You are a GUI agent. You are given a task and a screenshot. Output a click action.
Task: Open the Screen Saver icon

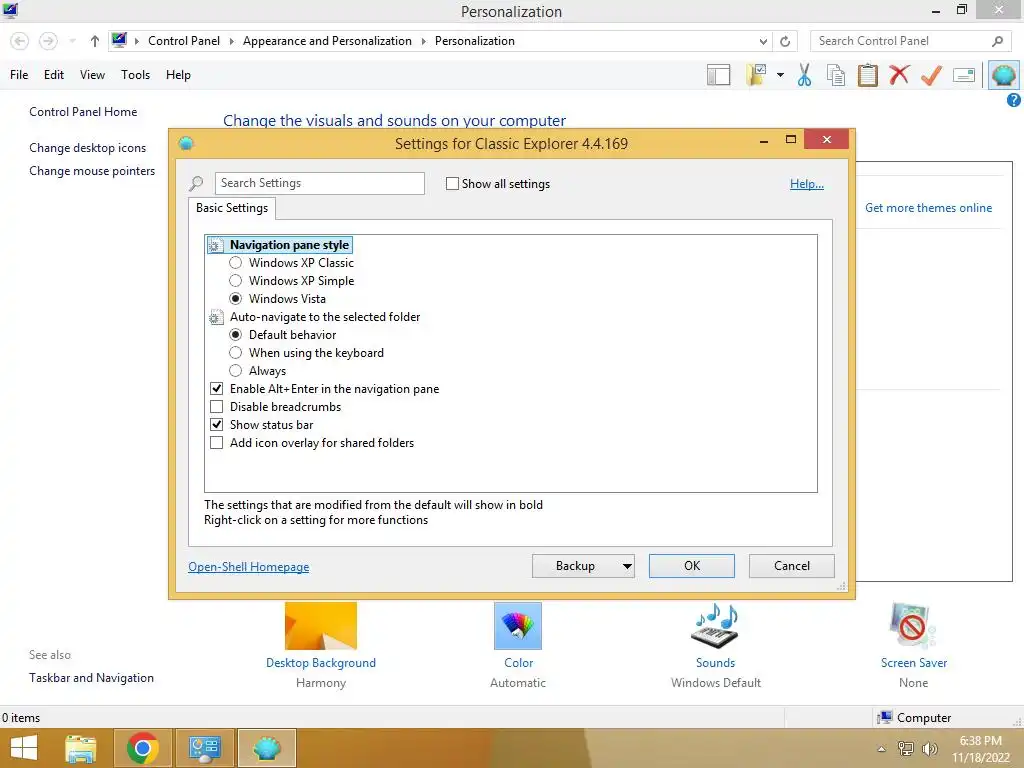[x=913, y=626]
